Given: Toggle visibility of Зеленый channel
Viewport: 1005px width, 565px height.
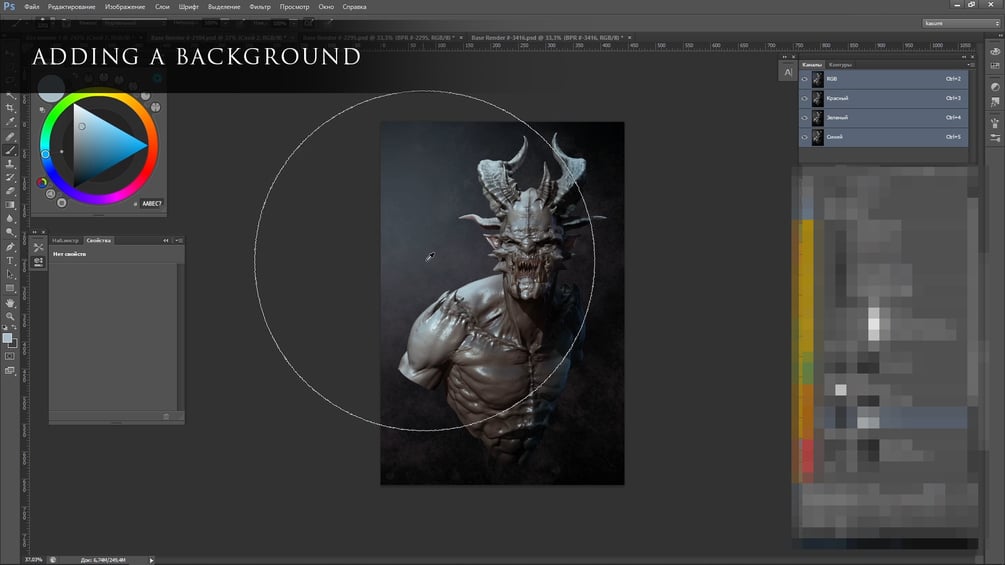Looking at the screenshot, I should coord(804,117).
